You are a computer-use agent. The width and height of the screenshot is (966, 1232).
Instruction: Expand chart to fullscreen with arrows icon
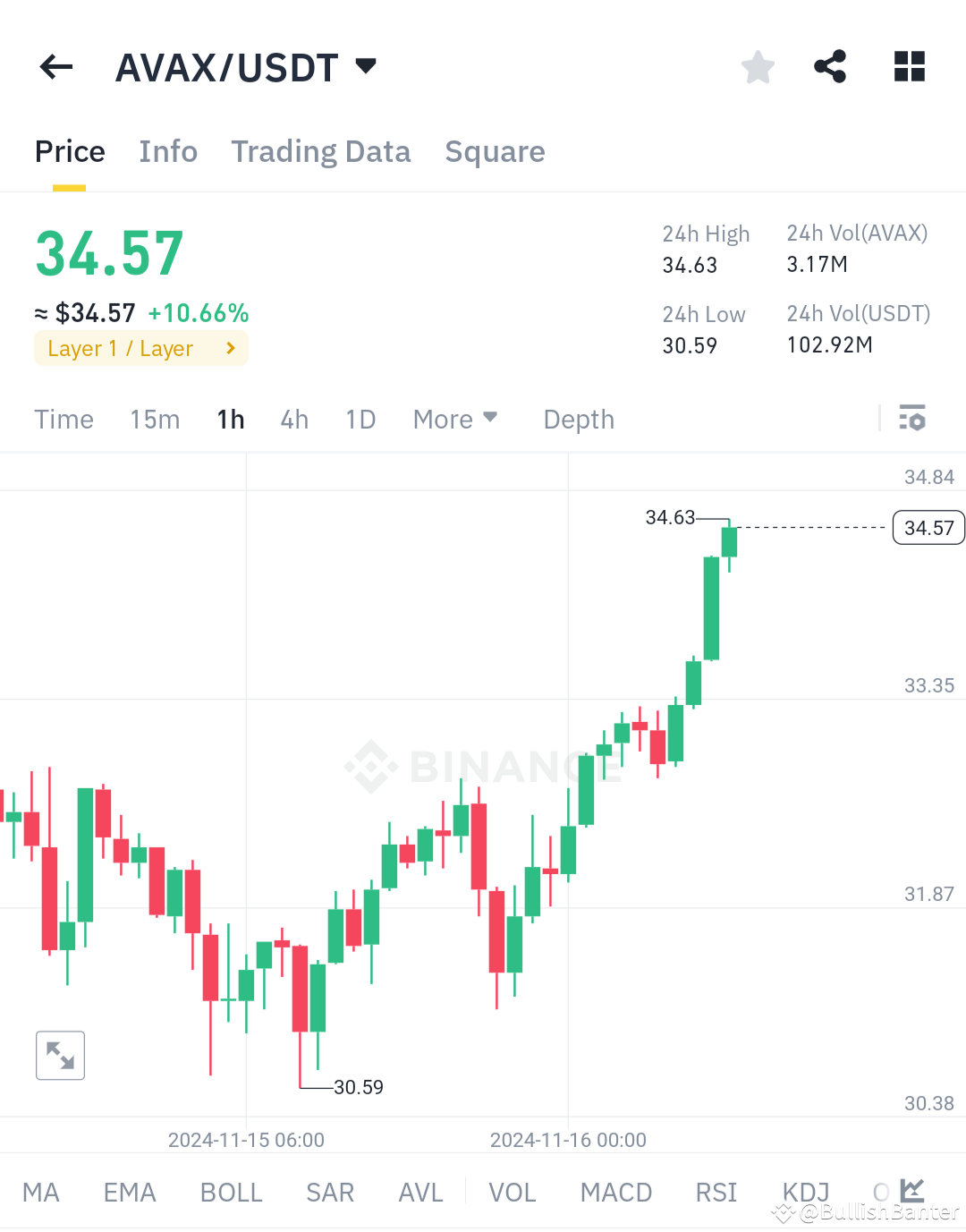(x=60, y=1056)
